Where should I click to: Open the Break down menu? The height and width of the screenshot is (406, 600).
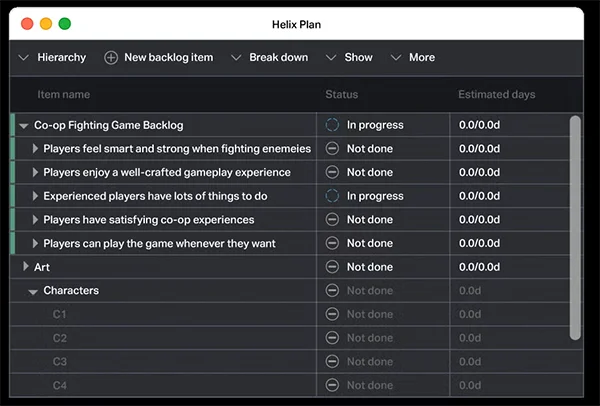click(270, 57)
